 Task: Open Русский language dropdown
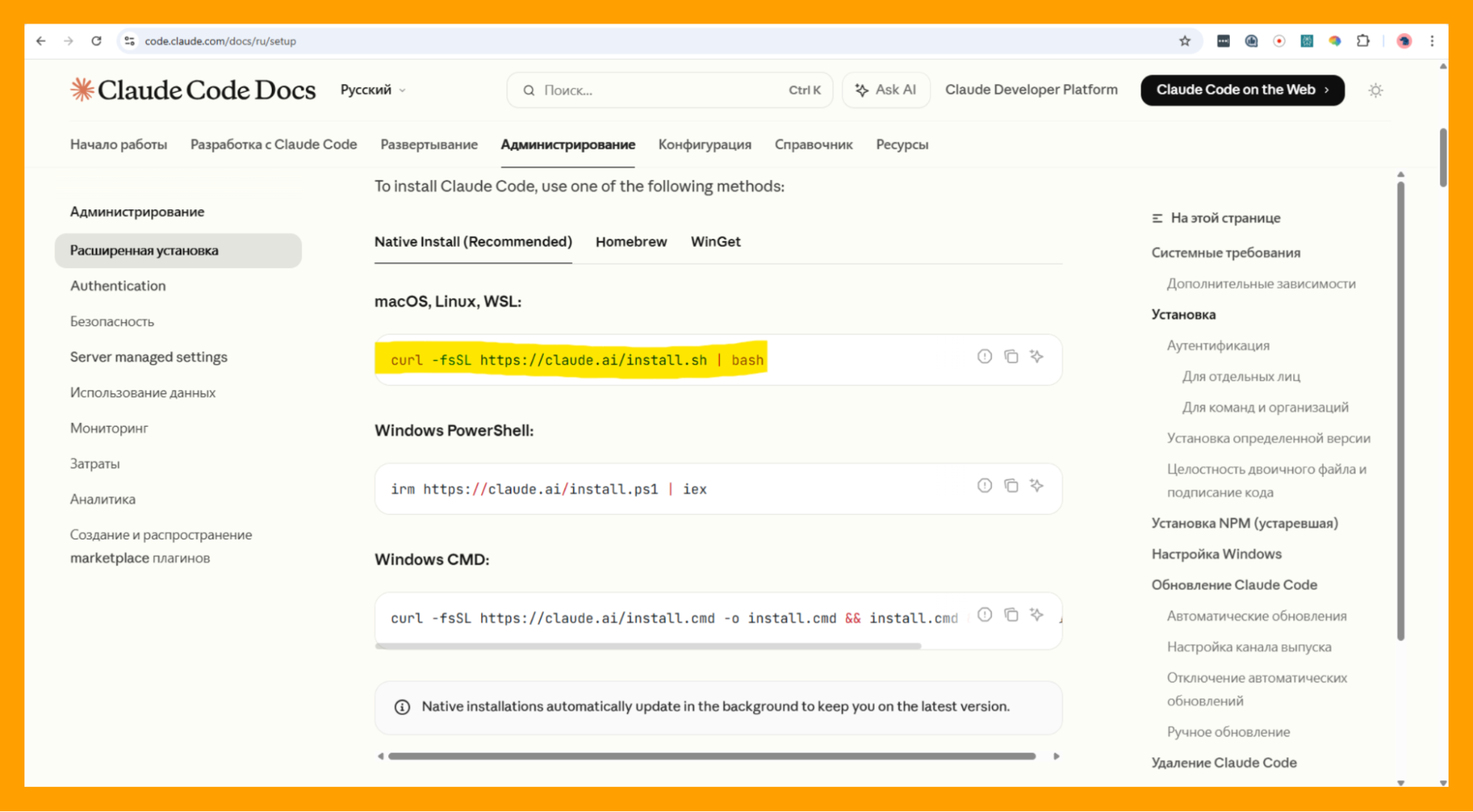pos(373,90)
